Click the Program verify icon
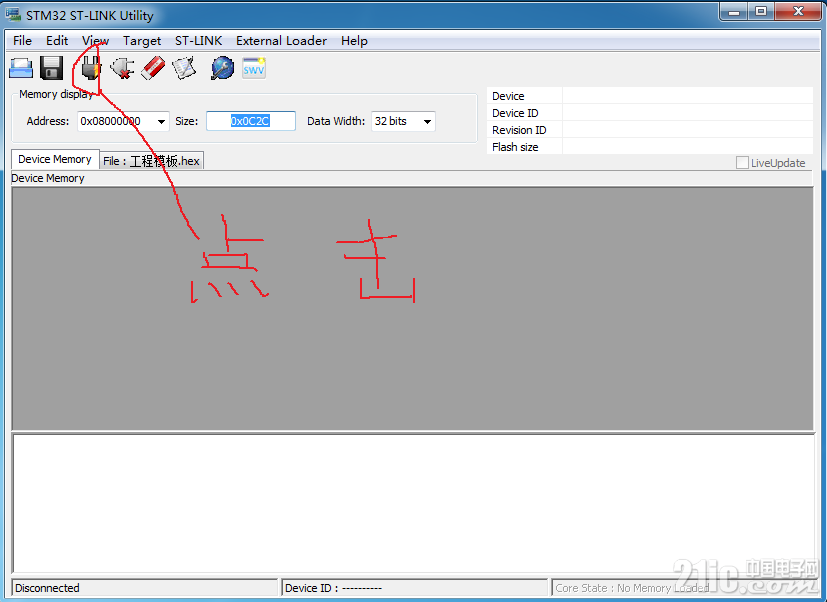Viewport: 827px width, 602px height. pos(184,69)
